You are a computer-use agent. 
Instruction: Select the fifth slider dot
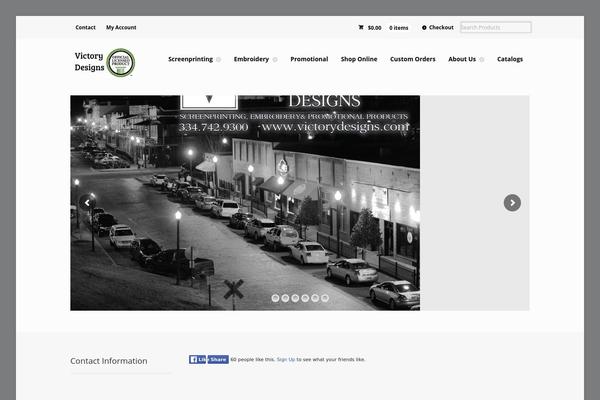coord(315,298)
